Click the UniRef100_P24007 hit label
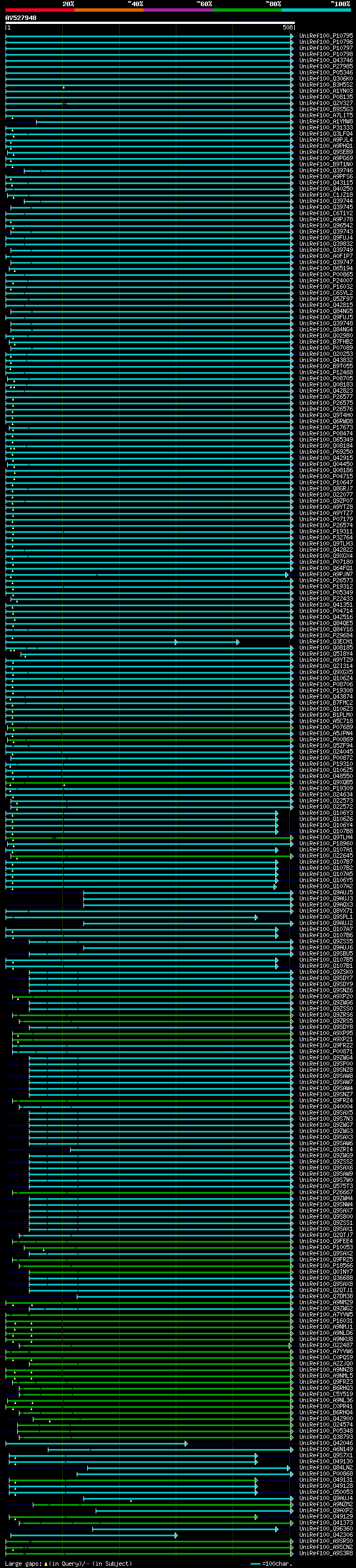Screen dimensions: 356x1568 pyautogui.click(x=326, y=280)
